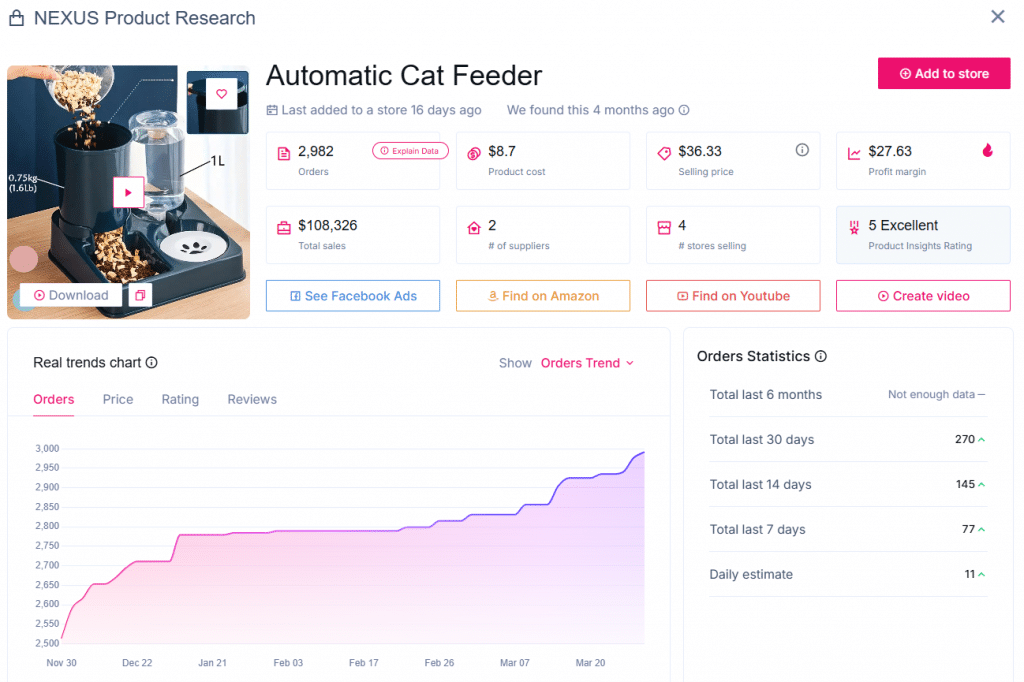Viewport: 1024px width, 682px height.
Task: Click the pink circular swatch on the product image
Action: tap(23, 259)
